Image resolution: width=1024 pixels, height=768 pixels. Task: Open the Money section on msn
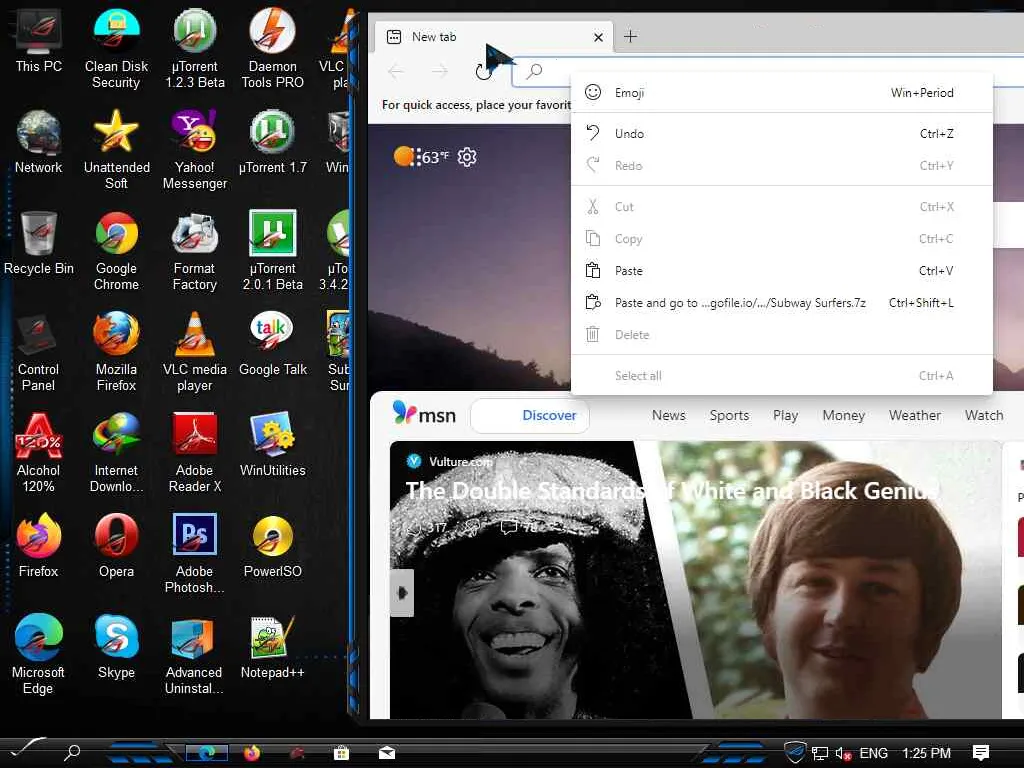[844, 415]
